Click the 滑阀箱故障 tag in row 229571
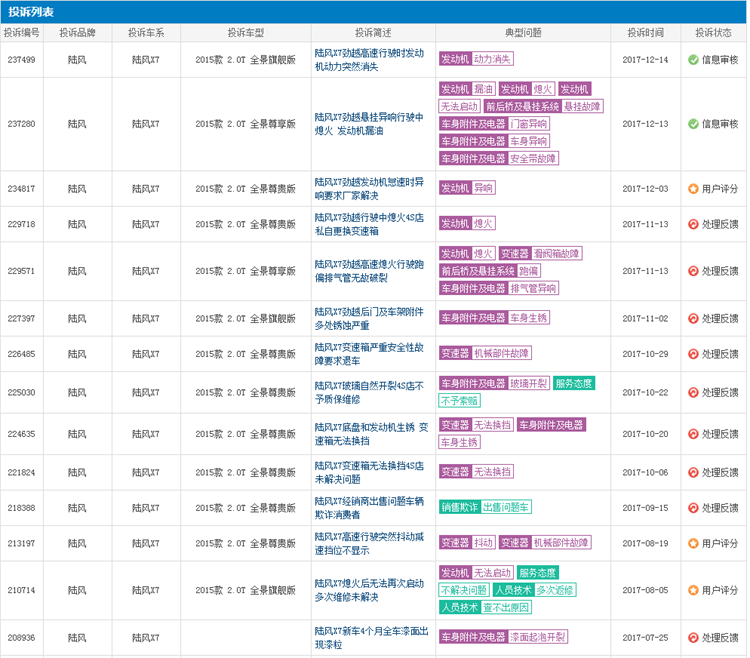Image resolution: width=750 pixels, height=658 pixels. [556, 253]
